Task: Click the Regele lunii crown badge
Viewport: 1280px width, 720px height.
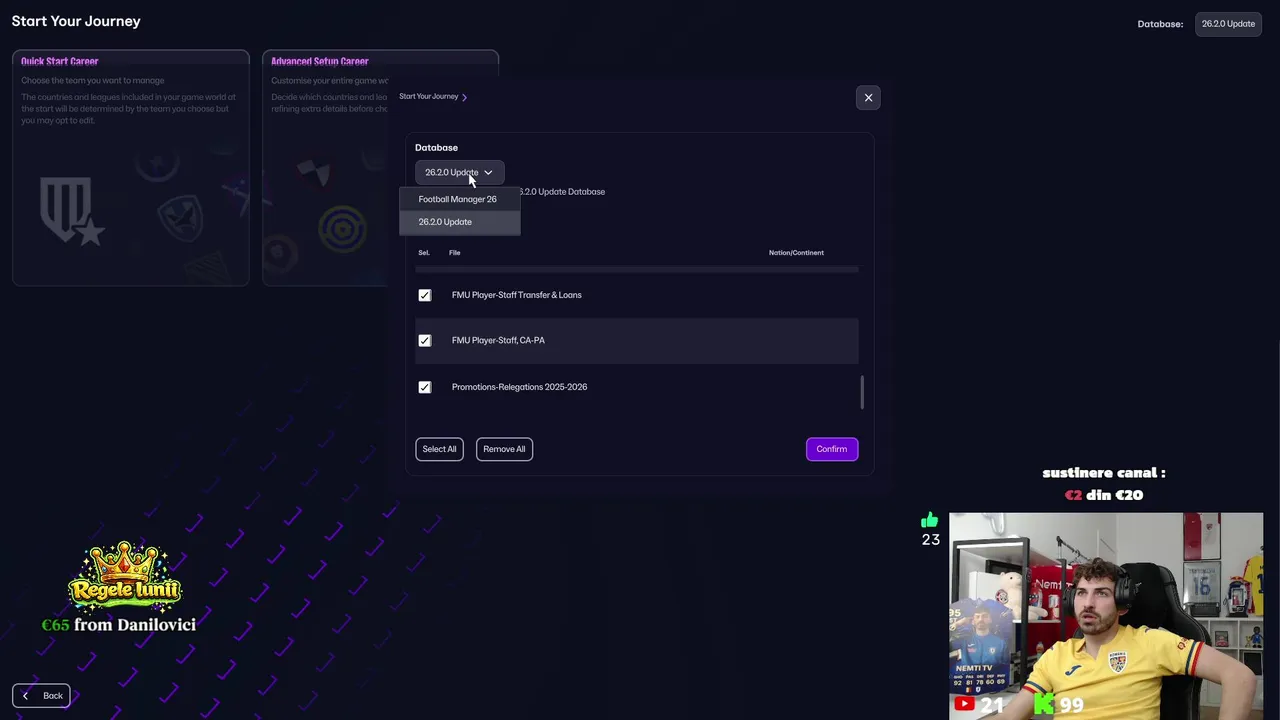Action: coord(125,576)
